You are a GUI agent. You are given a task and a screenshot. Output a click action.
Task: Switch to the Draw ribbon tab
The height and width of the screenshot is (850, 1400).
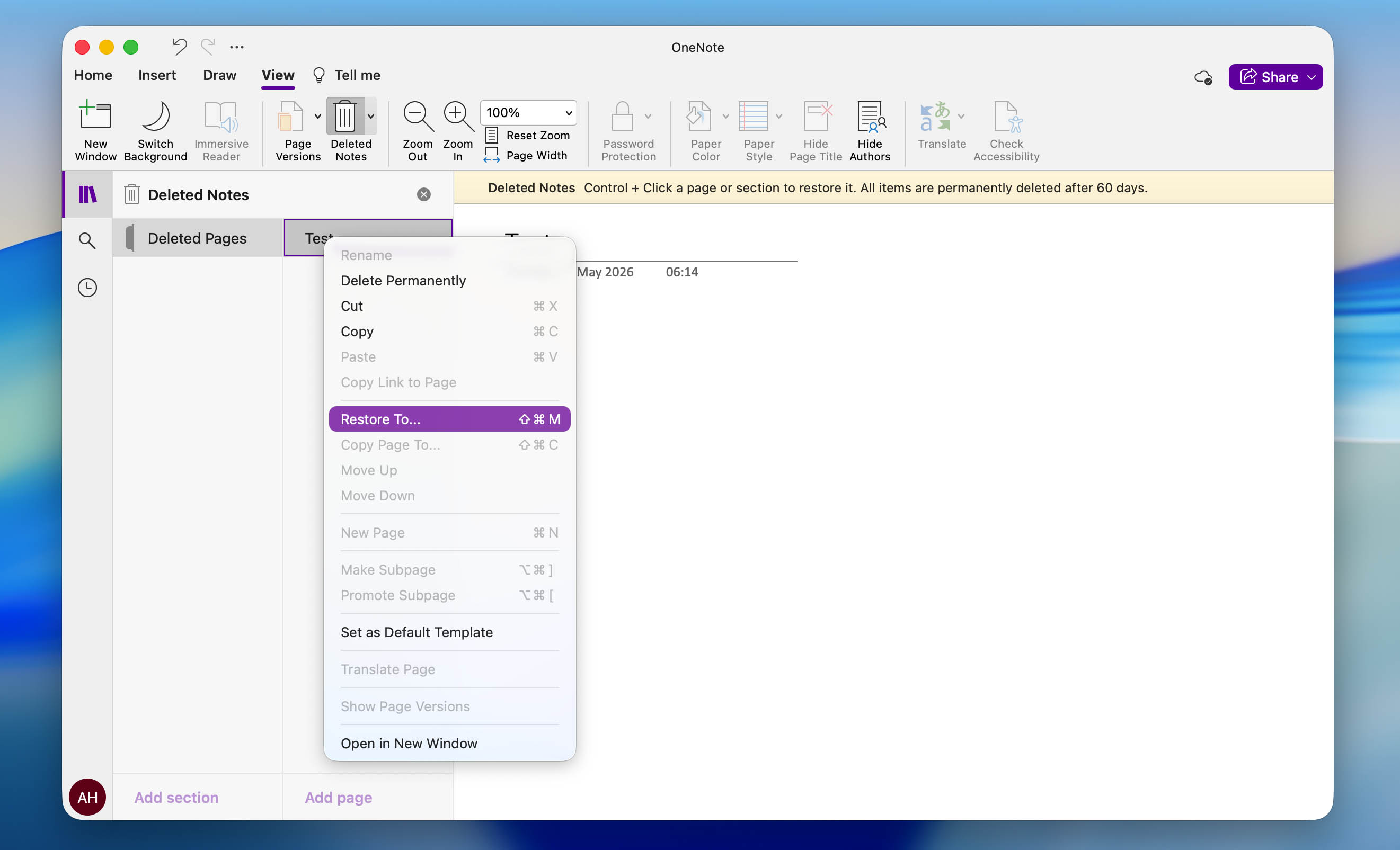219,75
